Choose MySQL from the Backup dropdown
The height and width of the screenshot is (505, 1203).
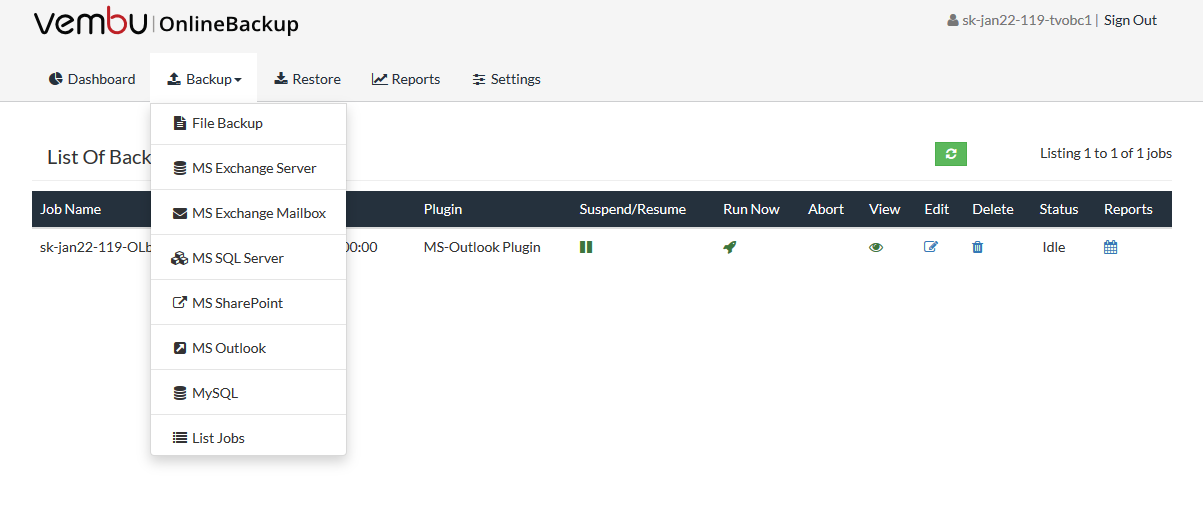point(248,393)
